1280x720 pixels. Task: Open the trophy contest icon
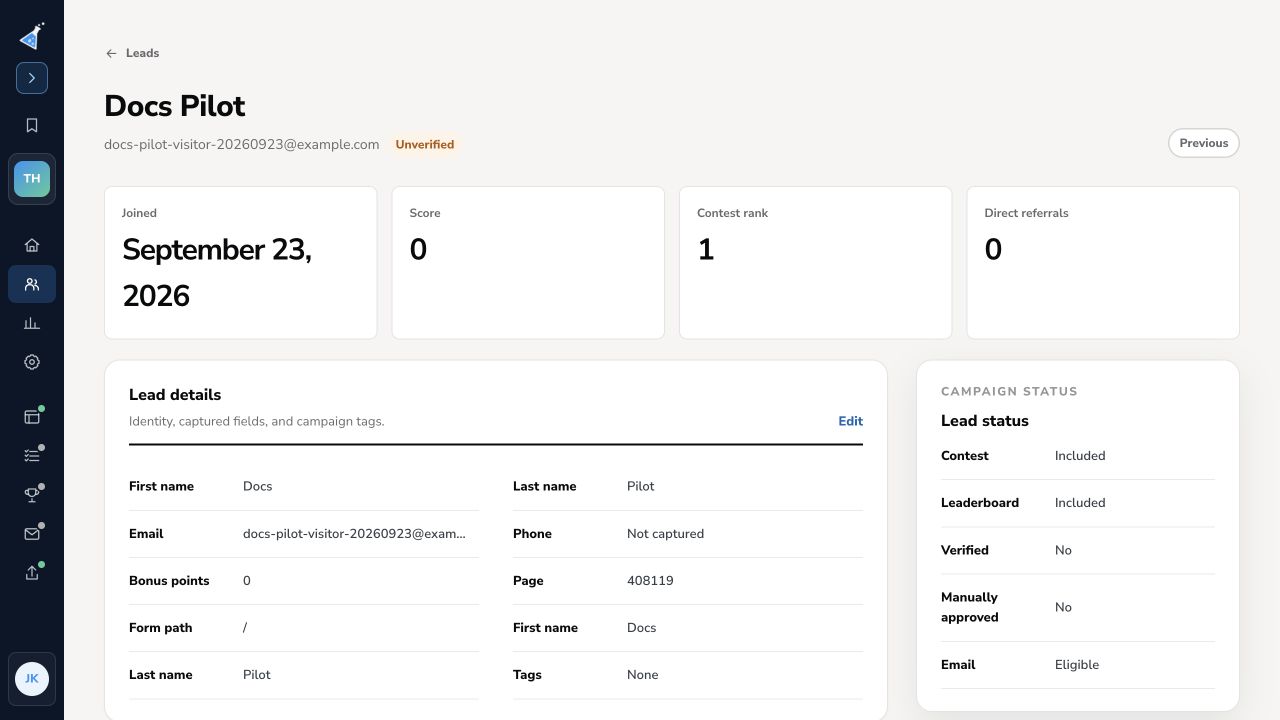(x=32, y=495)
